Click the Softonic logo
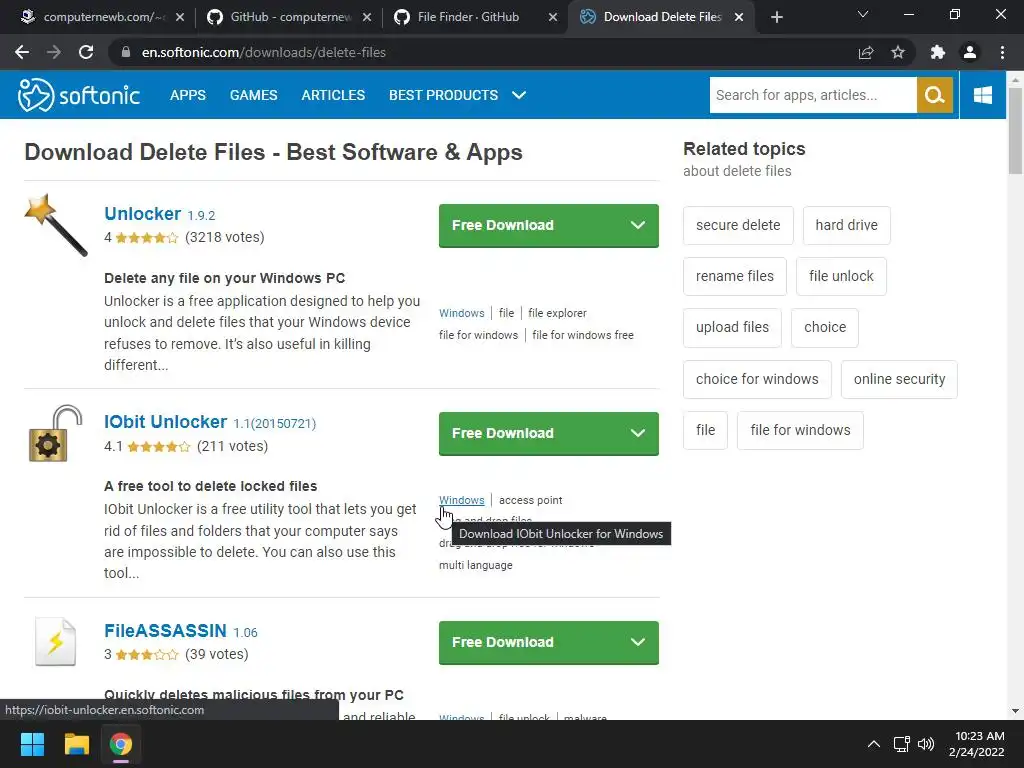This screenshot has width=1024, height=768. (78, 95)
